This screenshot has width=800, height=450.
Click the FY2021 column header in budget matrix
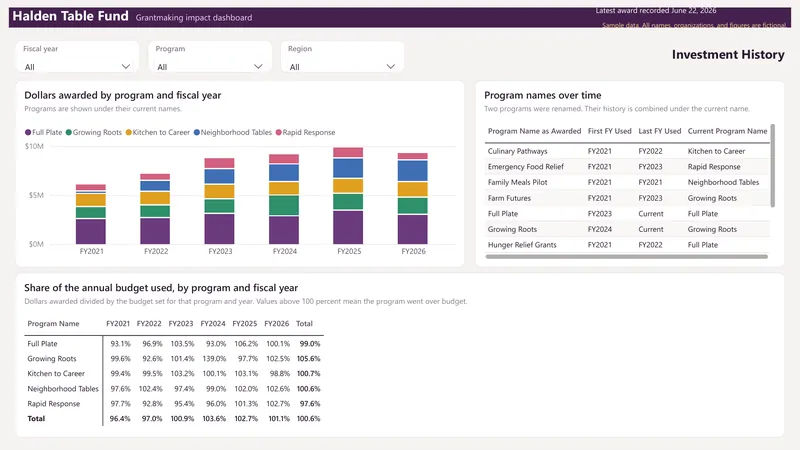click(118, 323)
